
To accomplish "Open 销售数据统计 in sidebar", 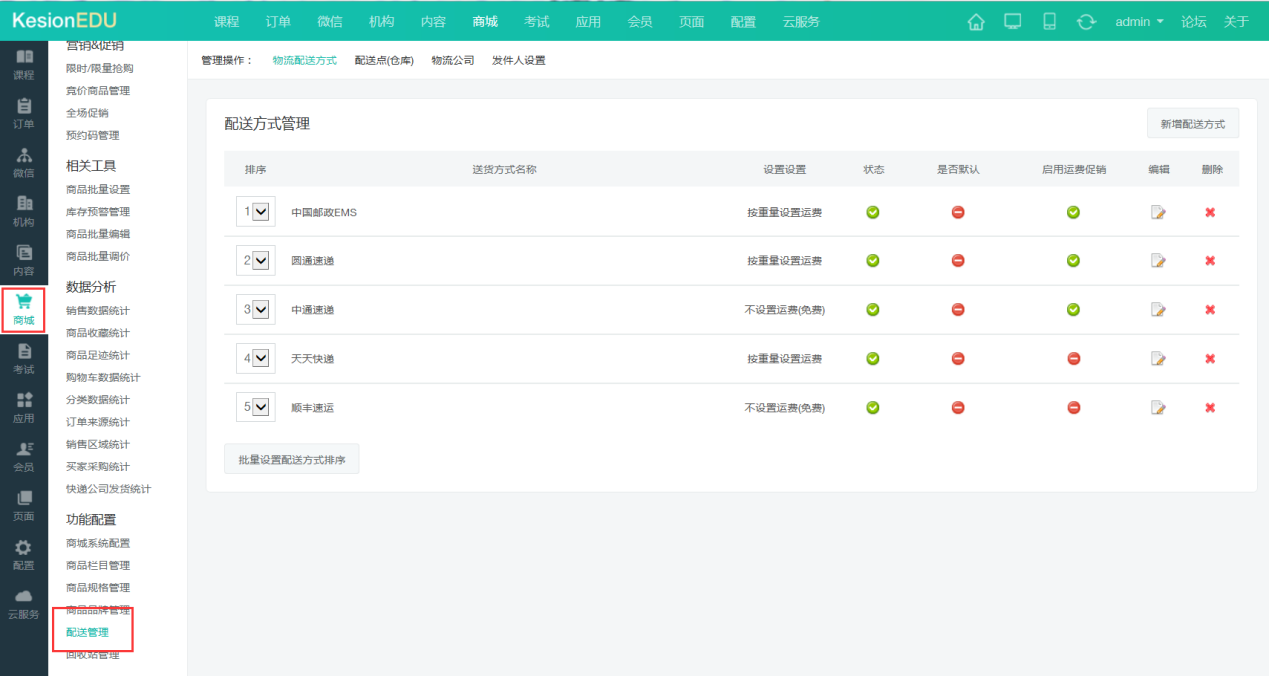I will pyautogui.click(x=98, y=311).
